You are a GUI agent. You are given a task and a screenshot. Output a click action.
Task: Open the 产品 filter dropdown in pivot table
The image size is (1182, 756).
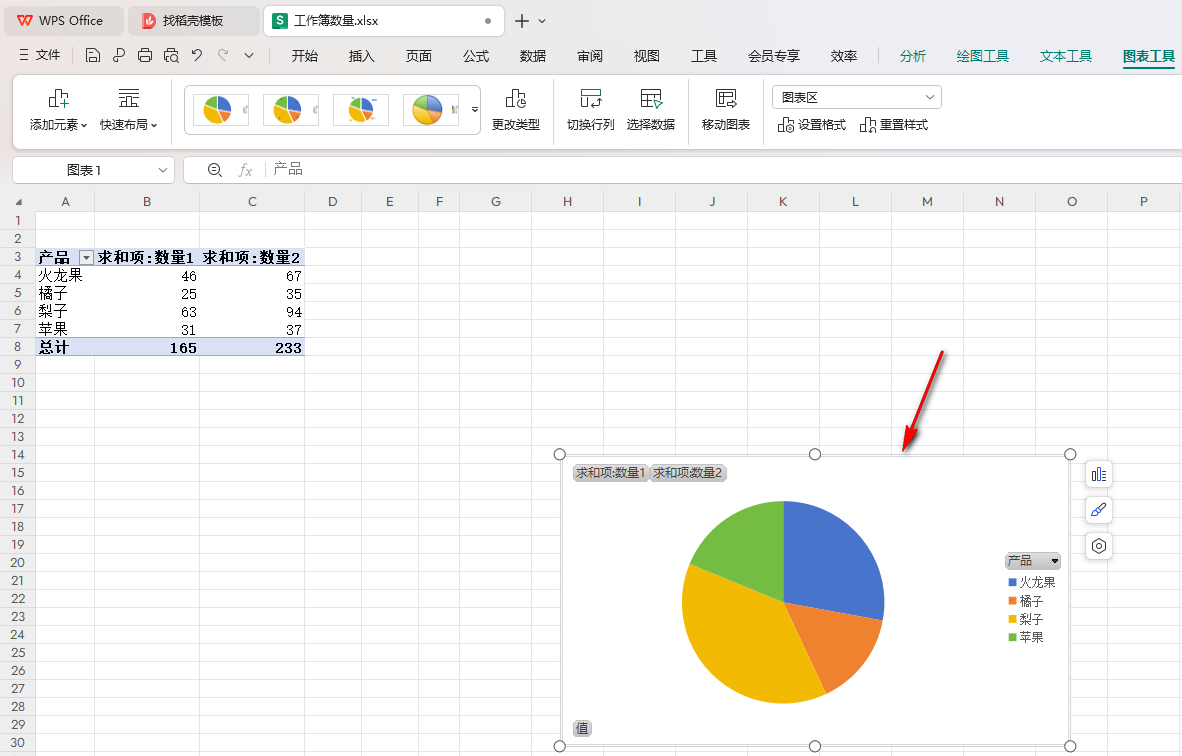87,258
